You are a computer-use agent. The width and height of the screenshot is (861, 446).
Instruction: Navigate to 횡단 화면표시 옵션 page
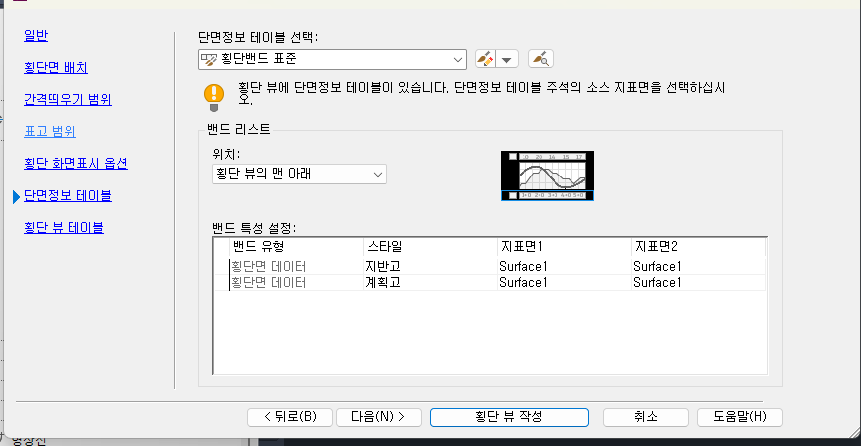76,163
